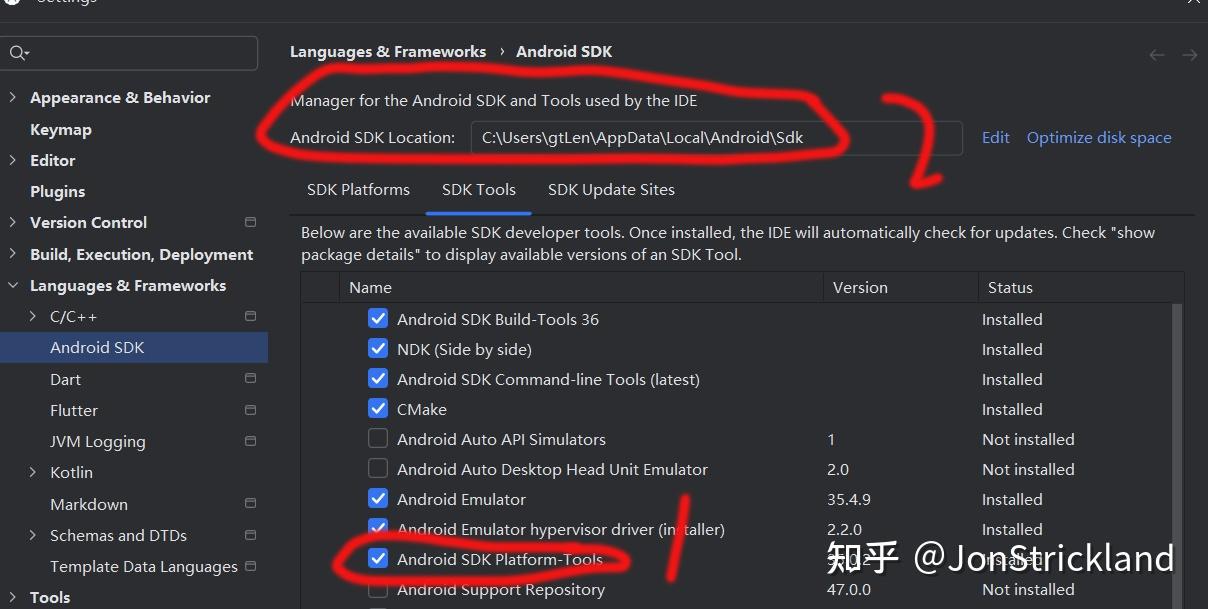The height and width of the screenshot is (609, 1208).
Task: Click the forward navigation arrow
Action: [1189, 55]
